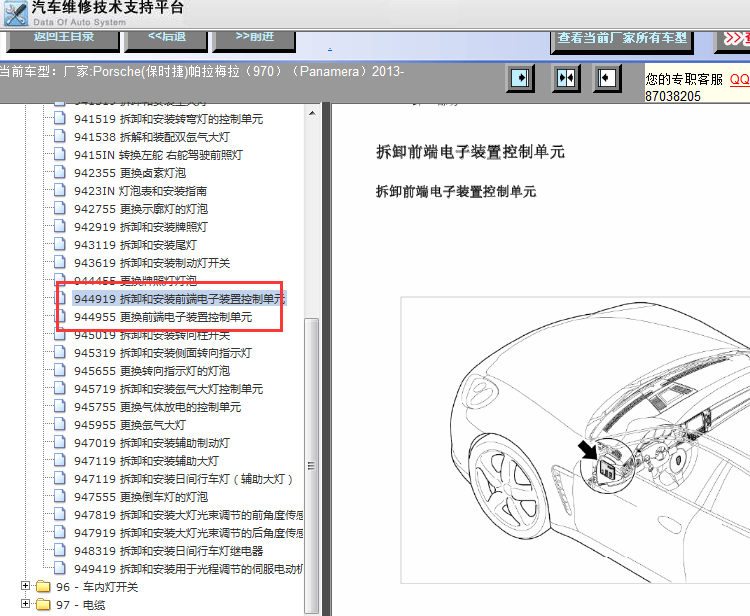This screenshot has height=616, width=750.
Task: Select 947819 大灯光束调节的前角度传感器
Action: tap(188, 515)
